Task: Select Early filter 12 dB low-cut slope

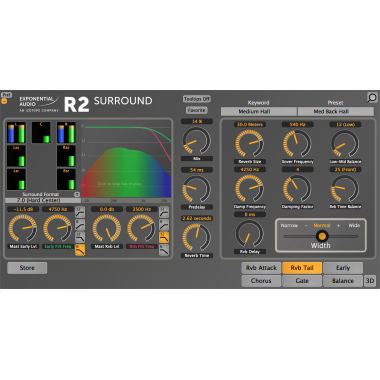Action: [80, 212]
